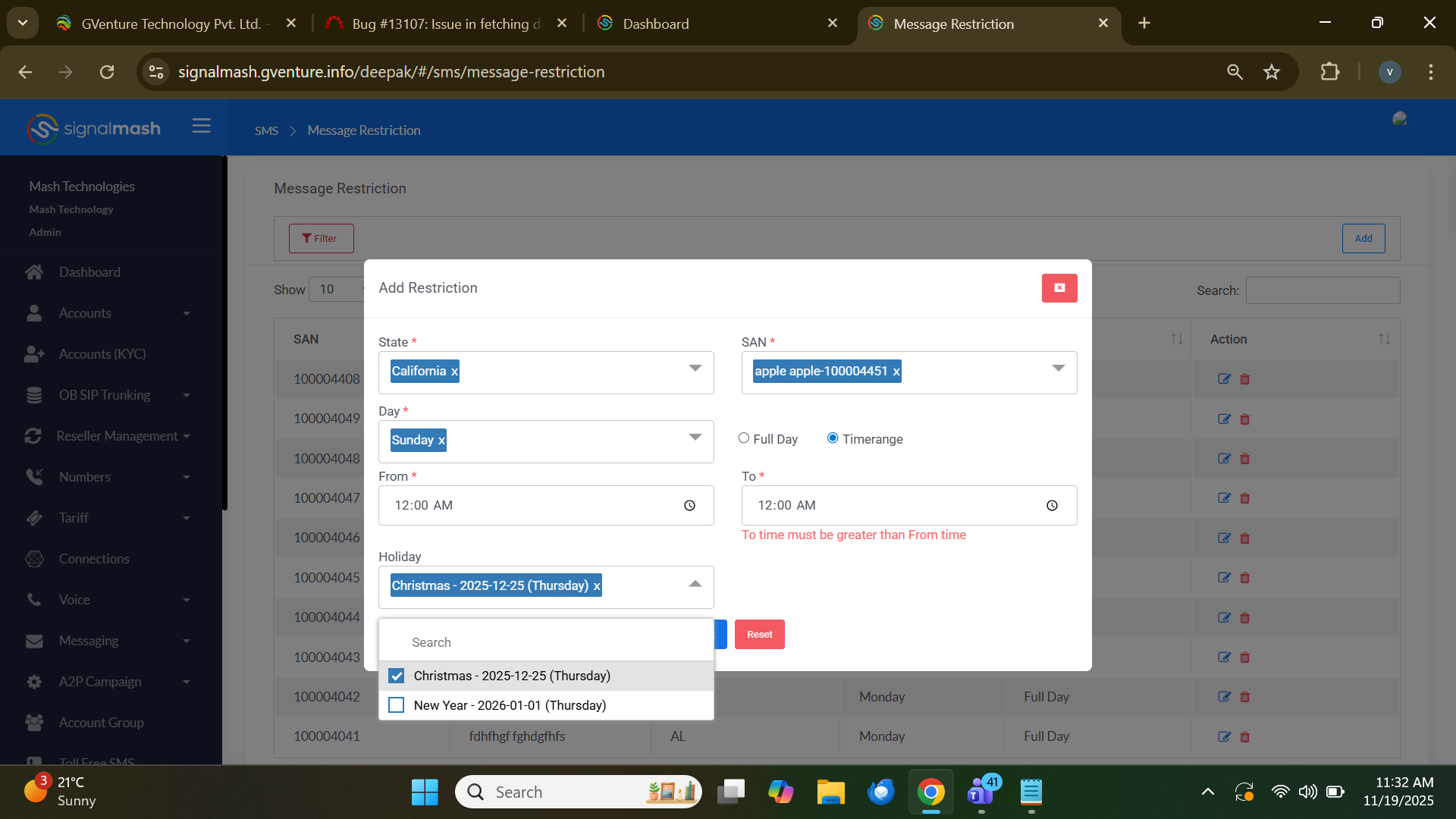Viewport: 1456px width, 819px height.
Task: Remove the Sunday day tag
Action: pos(441,441)
